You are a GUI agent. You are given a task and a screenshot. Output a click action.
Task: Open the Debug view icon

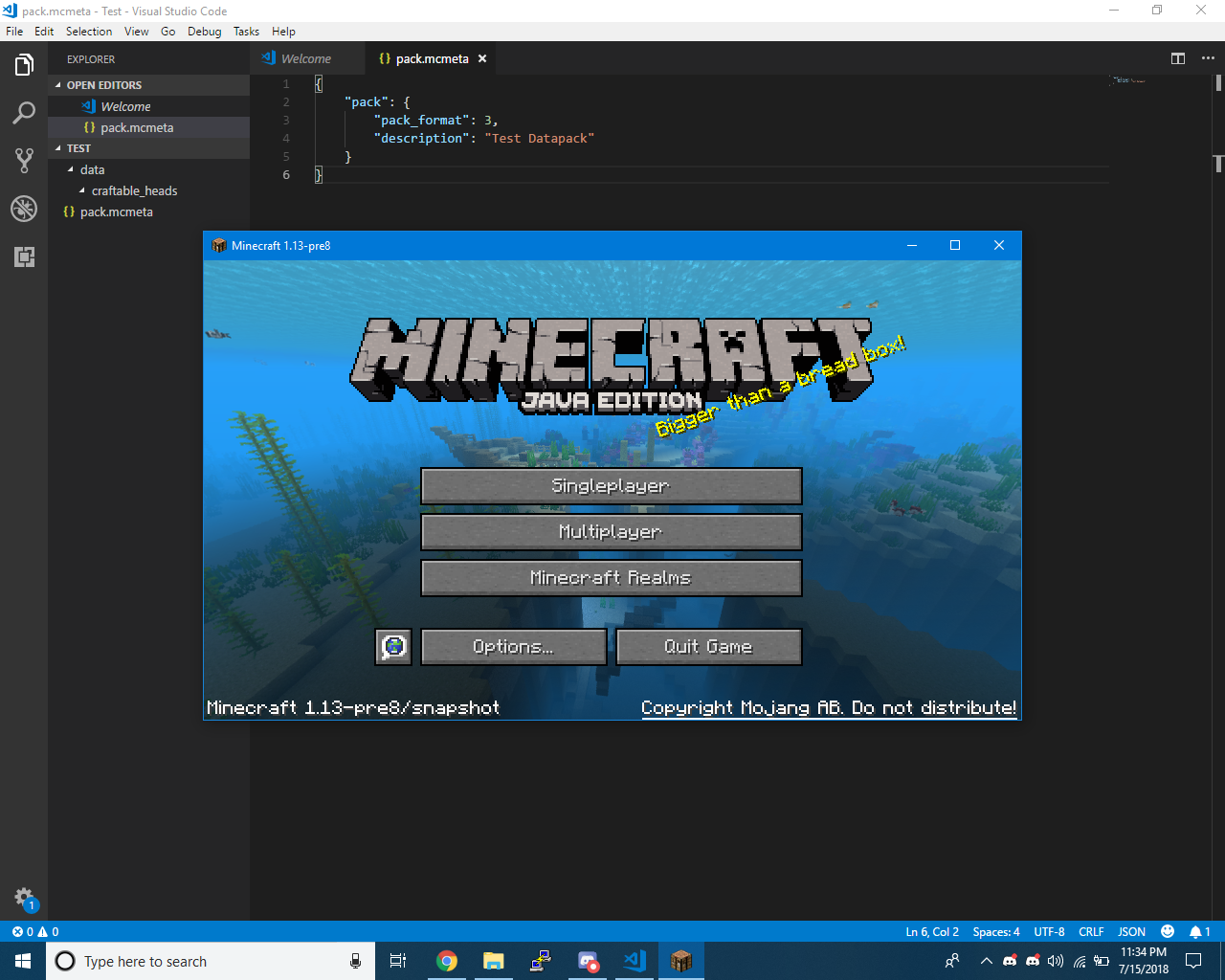tap(24, 209)
